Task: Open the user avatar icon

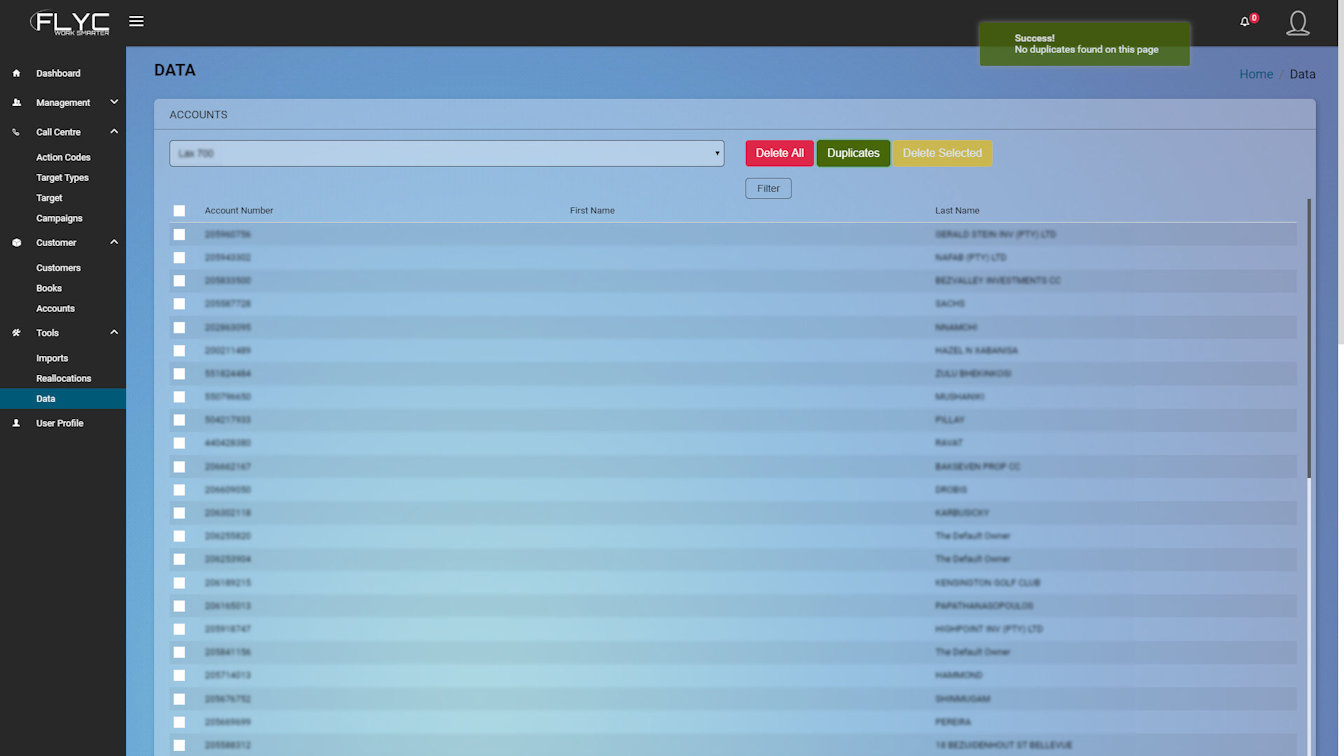Action: coord(1298,23)
